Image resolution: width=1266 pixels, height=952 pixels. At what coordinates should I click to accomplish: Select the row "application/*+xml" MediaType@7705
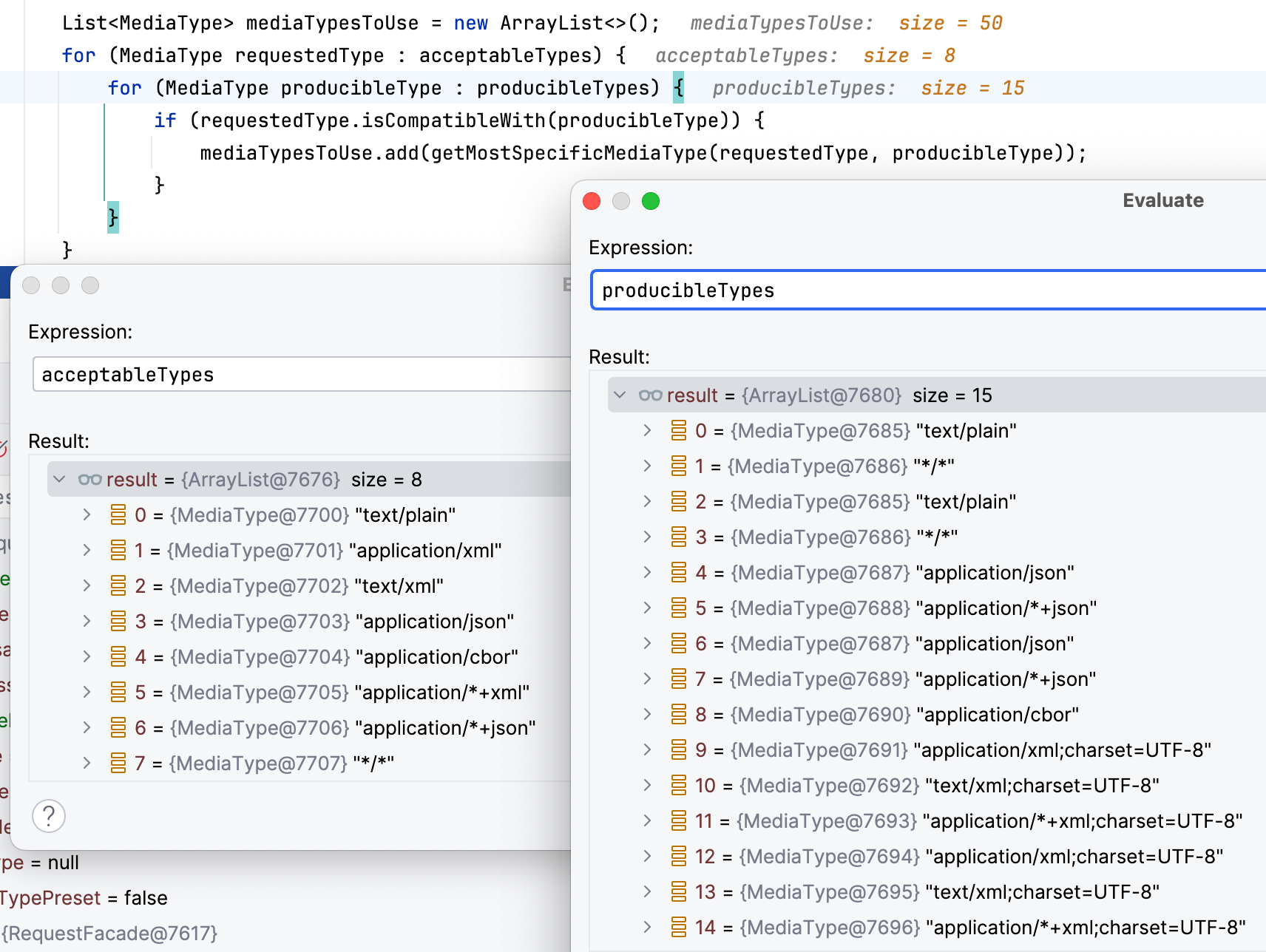coord(333,693)
